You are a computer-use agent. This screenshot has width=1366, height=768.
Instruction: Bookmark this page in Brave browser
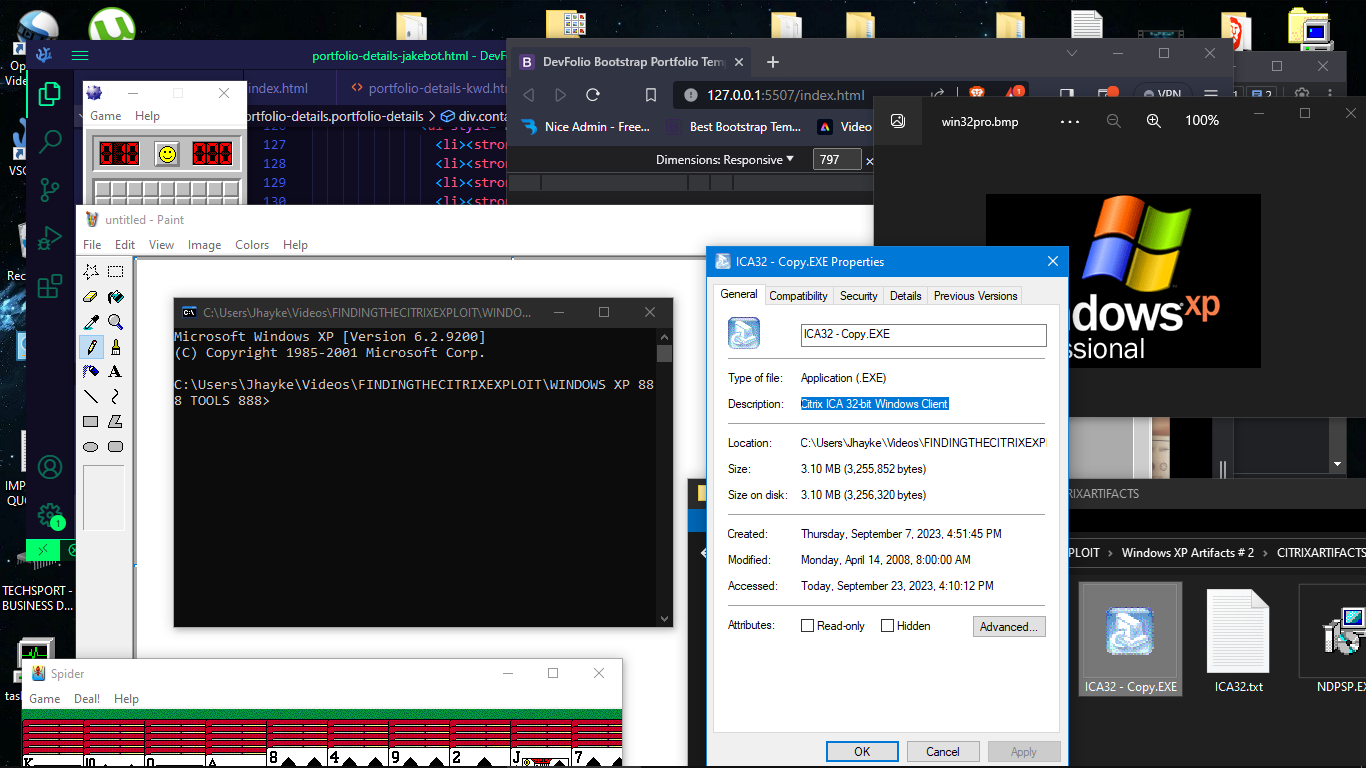[x=650, y=95]
